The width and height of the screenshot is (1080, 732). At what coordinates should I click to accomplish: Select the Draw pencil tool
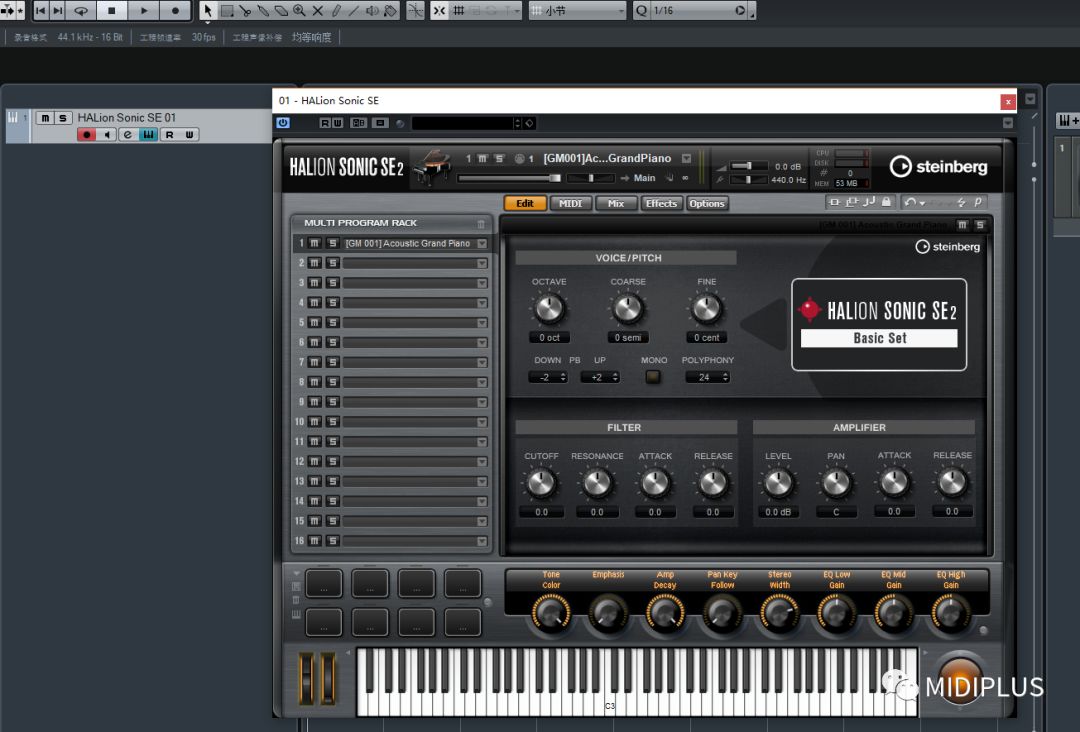coord(336,10)
